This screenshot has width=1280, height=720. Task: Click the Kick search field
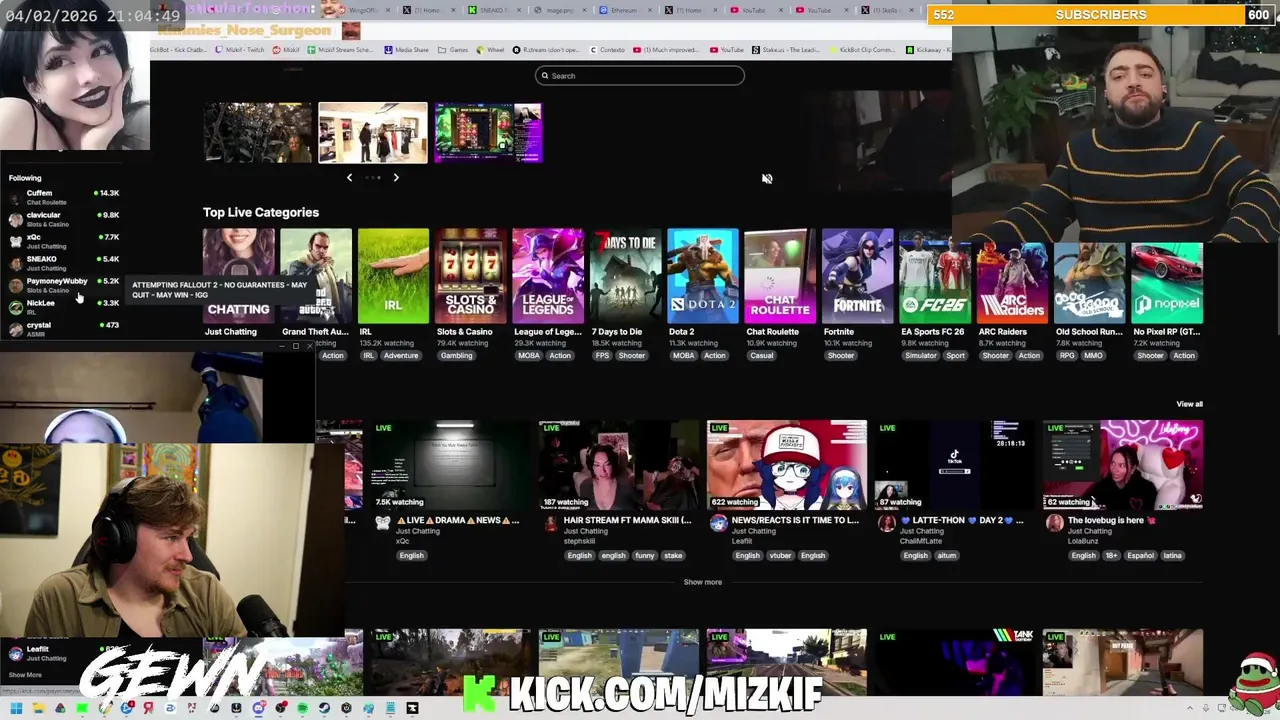640,76
